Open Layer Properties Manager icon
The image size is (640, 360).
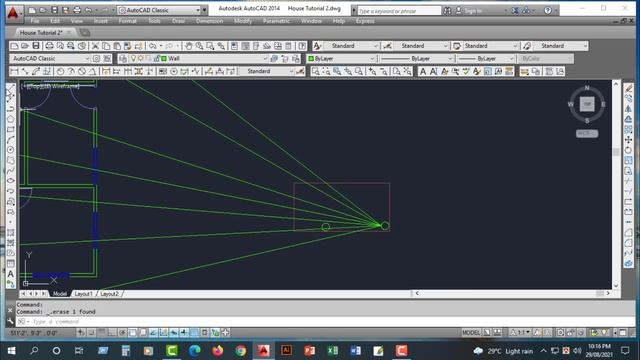(x=123, y=59)
